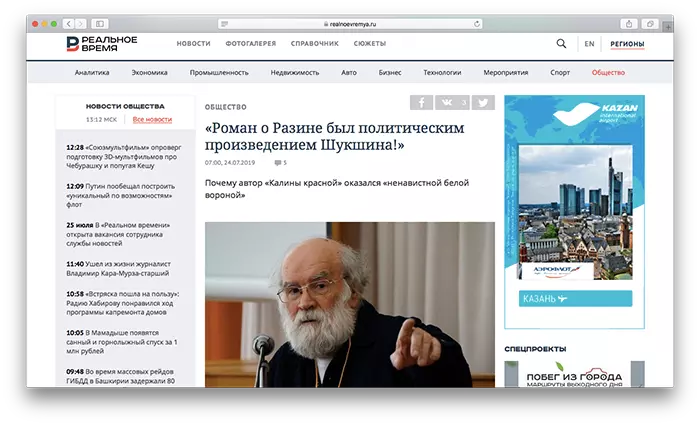700x425 pixels.
Task: Select the Технологии category tab
Action: (x=442, y=73)
